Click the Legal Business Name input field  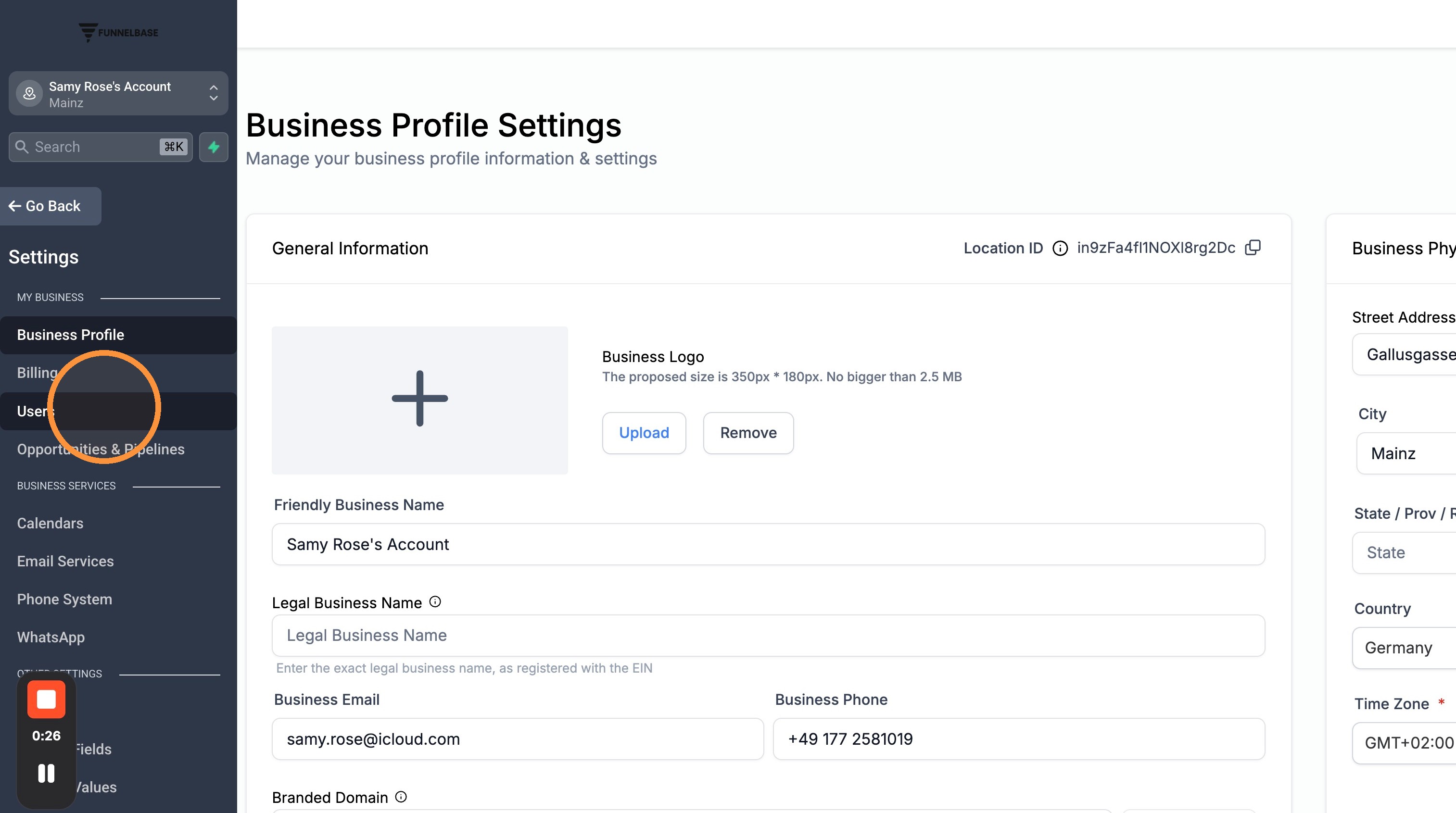pyautogui.click(x=768, y=636)
